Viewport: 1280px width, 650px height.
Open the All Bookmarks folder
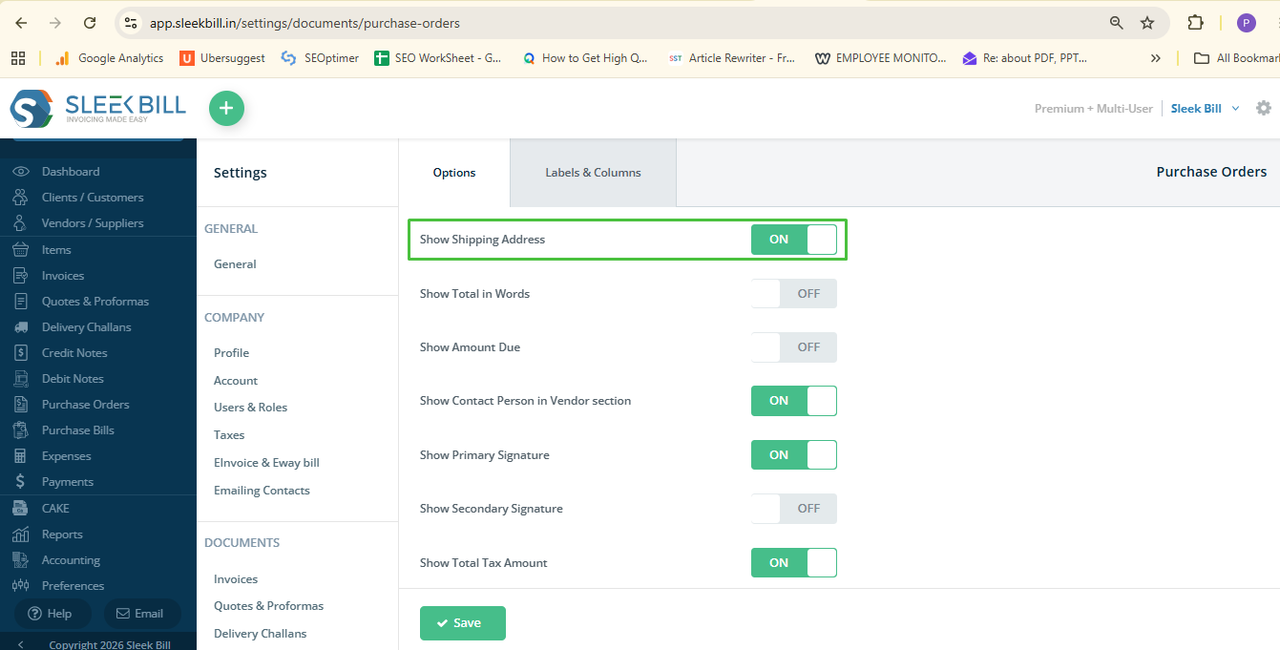tap(1236, 58)
